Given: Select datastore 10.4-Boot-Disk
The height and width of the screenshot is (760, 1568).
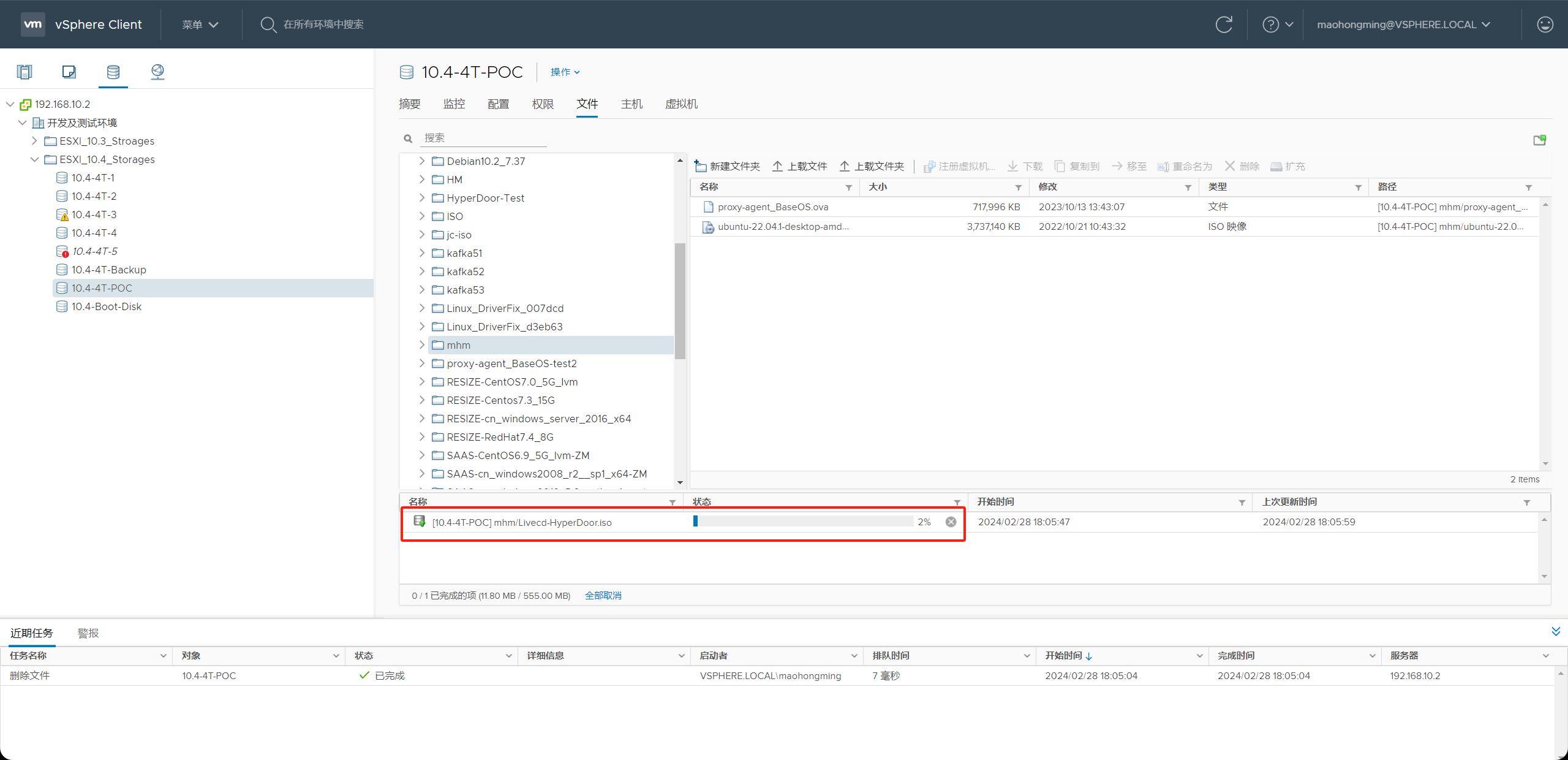Looking at the screenshot, I should (107, 306).
